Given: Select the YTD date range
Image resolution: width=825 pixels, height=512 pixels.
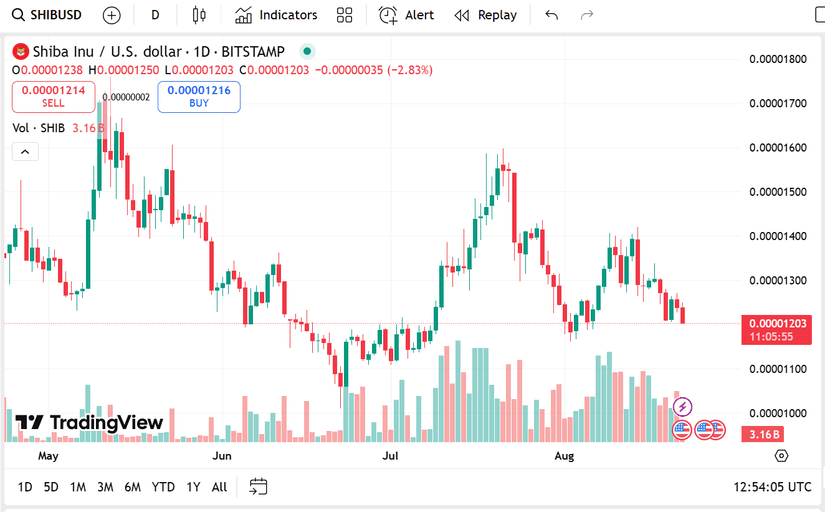Looking at the screenshot, I should [163, 487].
